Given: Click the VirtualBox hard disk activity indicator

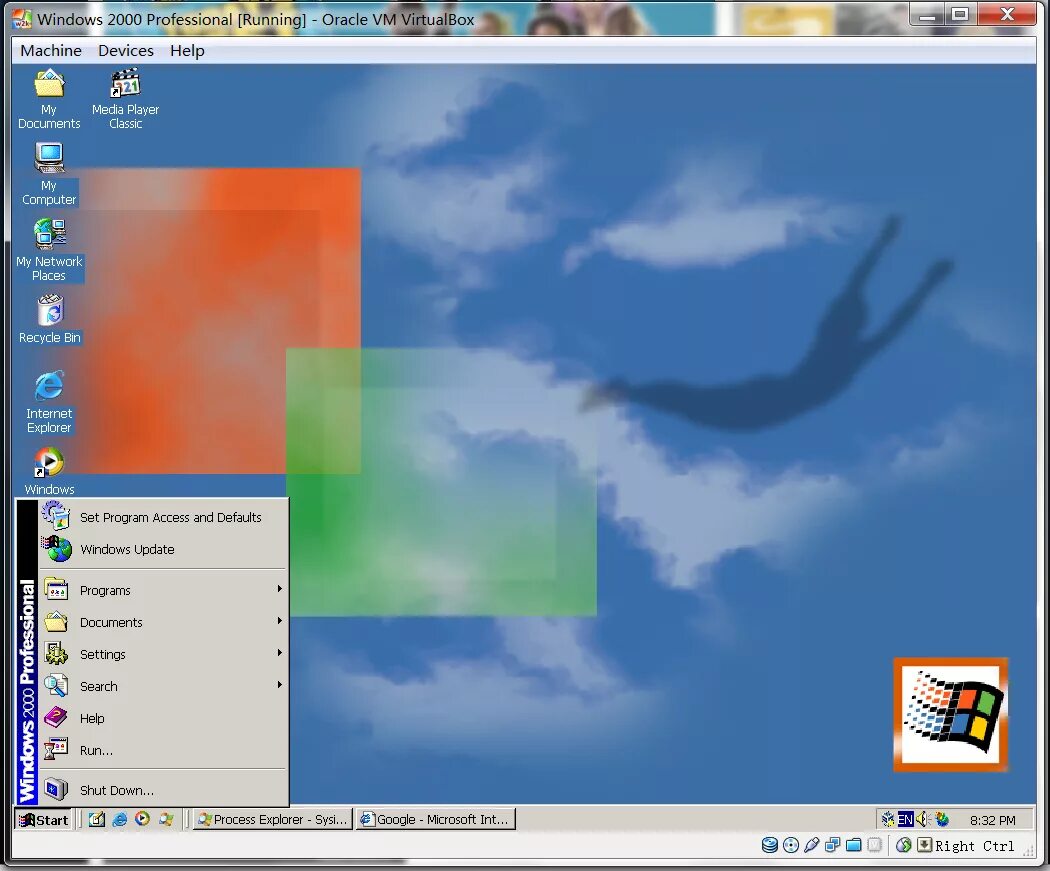Looking at the screenshot, I should (x=769, y=845).
